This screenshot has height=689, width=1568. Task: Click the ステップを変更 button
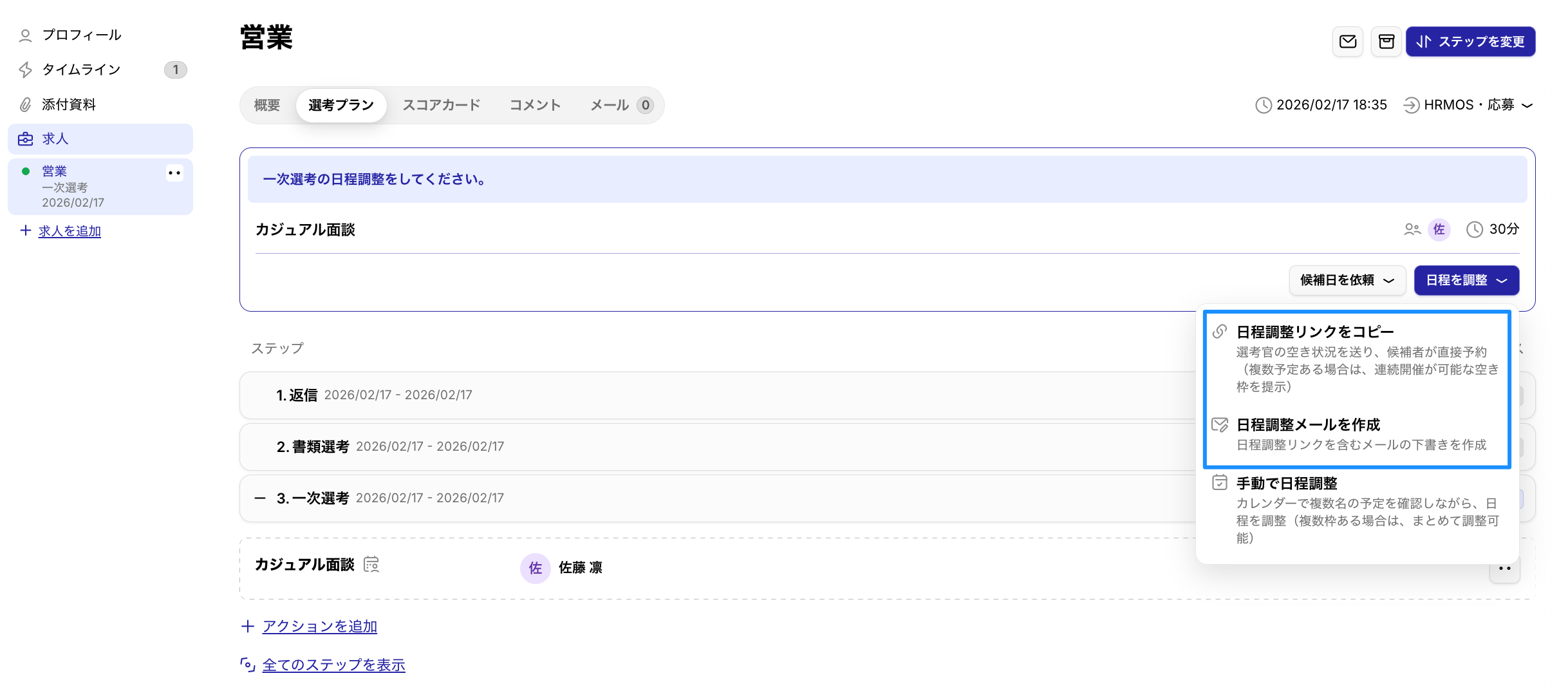[x=1470, y=42]
